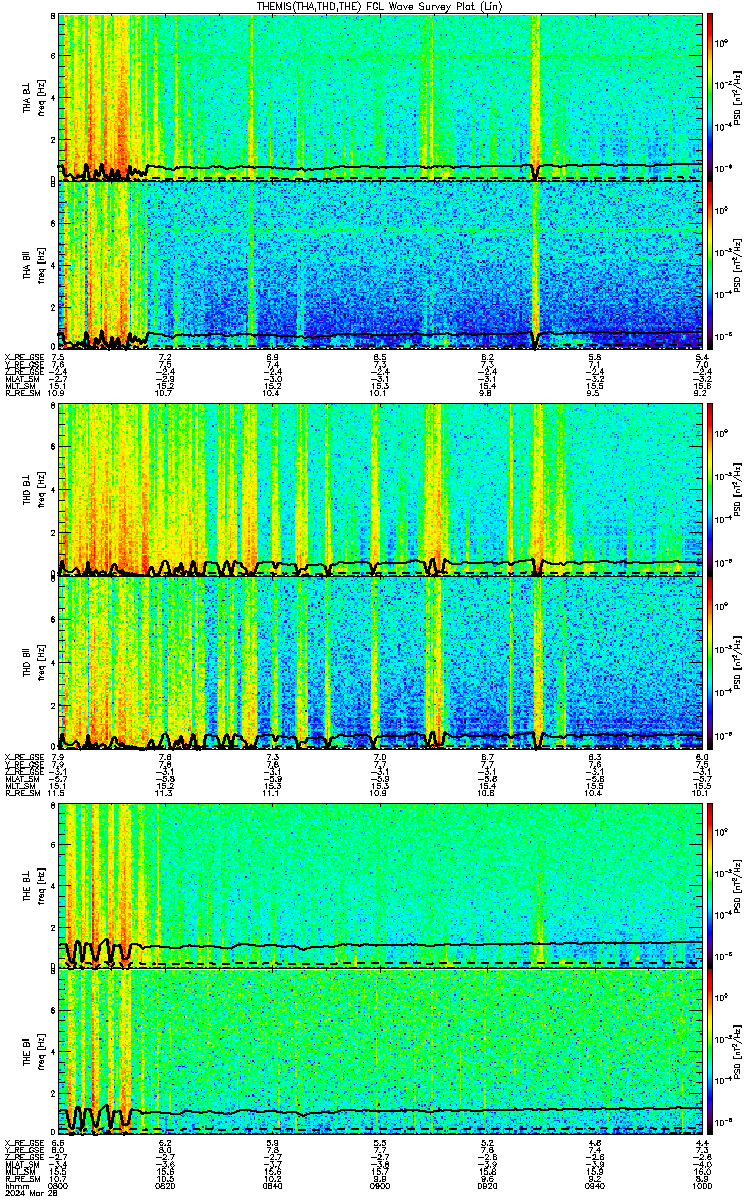
Task: Click the PSD [nT²/Hz] label beside THE B-parallel
Action: tap(738, 1053)
